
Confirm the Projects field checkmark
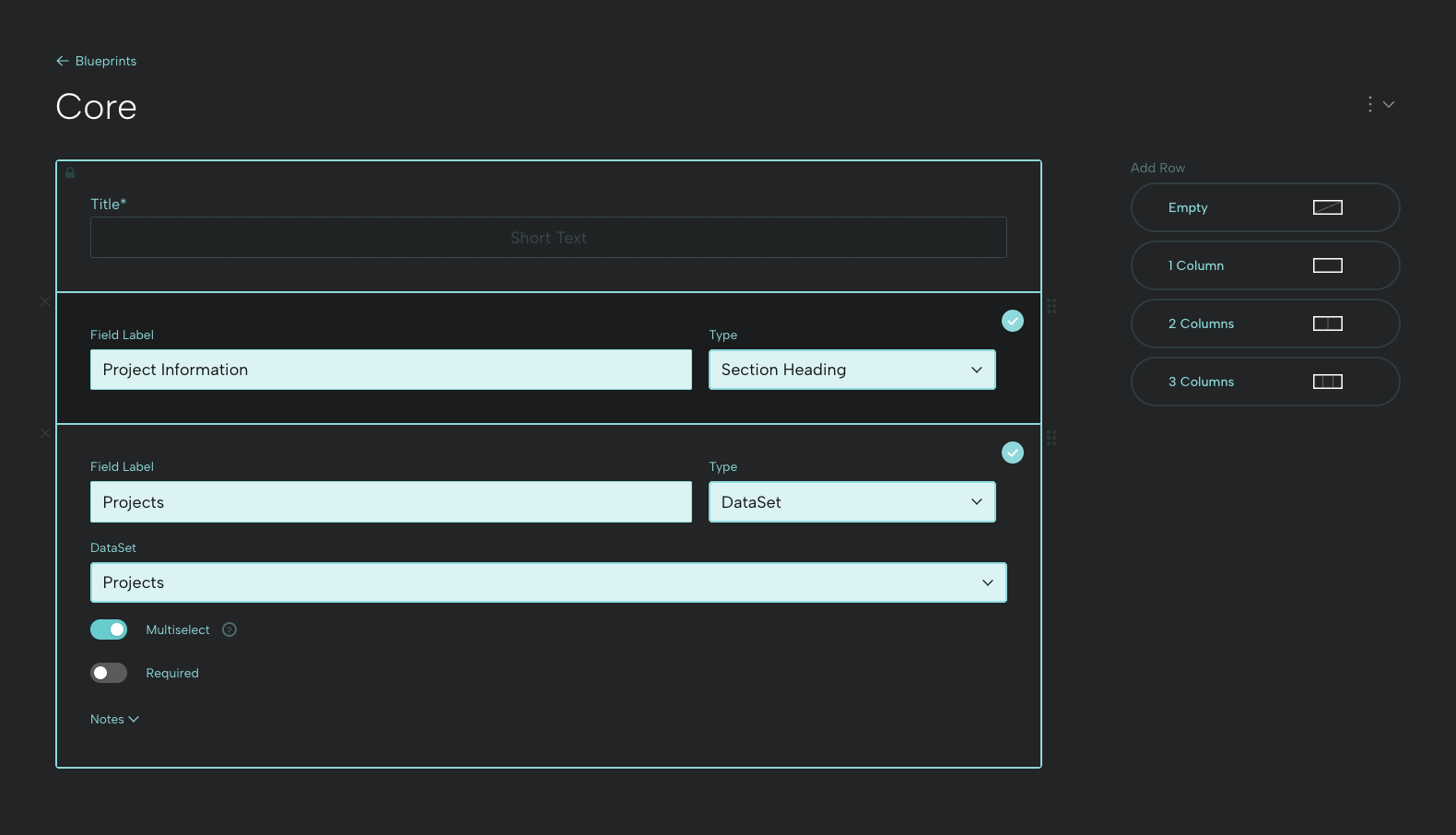point(1013,453)
